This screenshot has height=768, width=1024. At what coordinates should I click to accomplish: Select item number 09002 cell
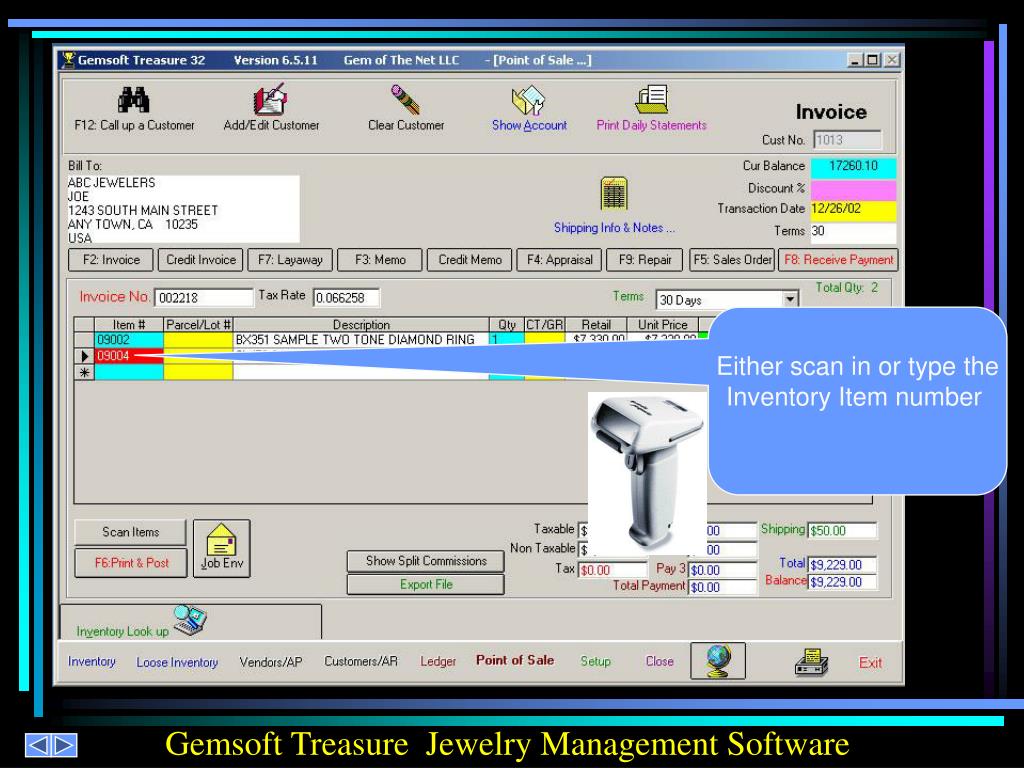(x=129, y=340)
